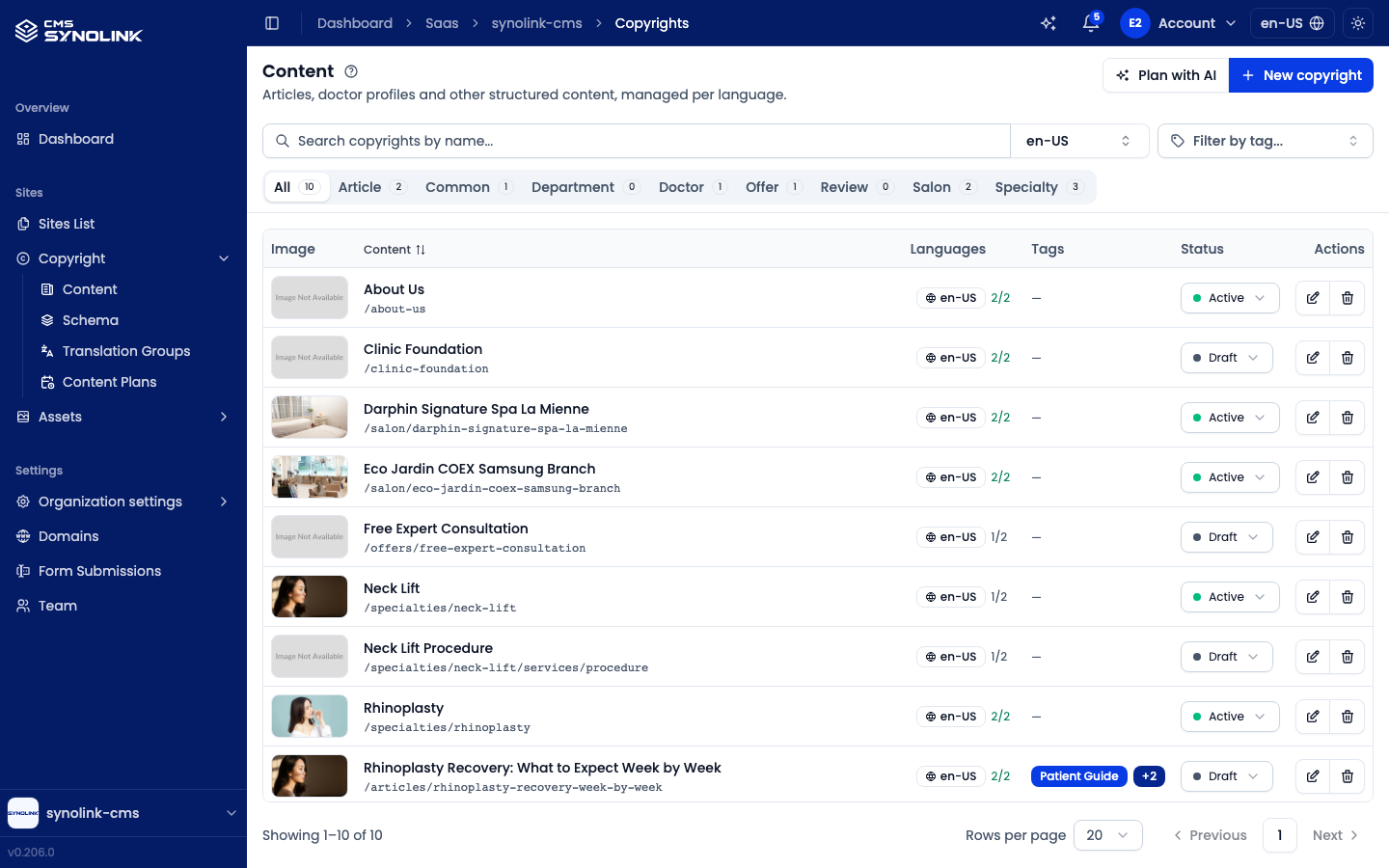Viewport: 1389px width, 868px height.
Task: Click the Patient Guide tag
Action: [x=1078, y=776]
